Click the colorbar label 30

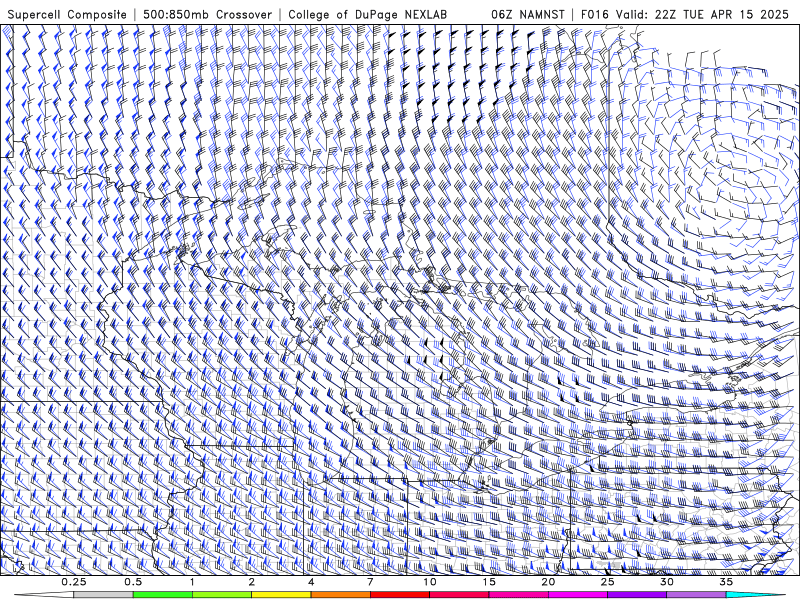(x=666, y=582)
